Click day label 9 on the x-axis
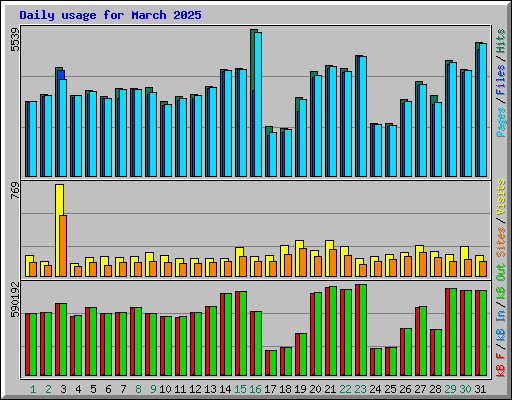Viewport: 512px width, 400px height. [x=153, y=389]
